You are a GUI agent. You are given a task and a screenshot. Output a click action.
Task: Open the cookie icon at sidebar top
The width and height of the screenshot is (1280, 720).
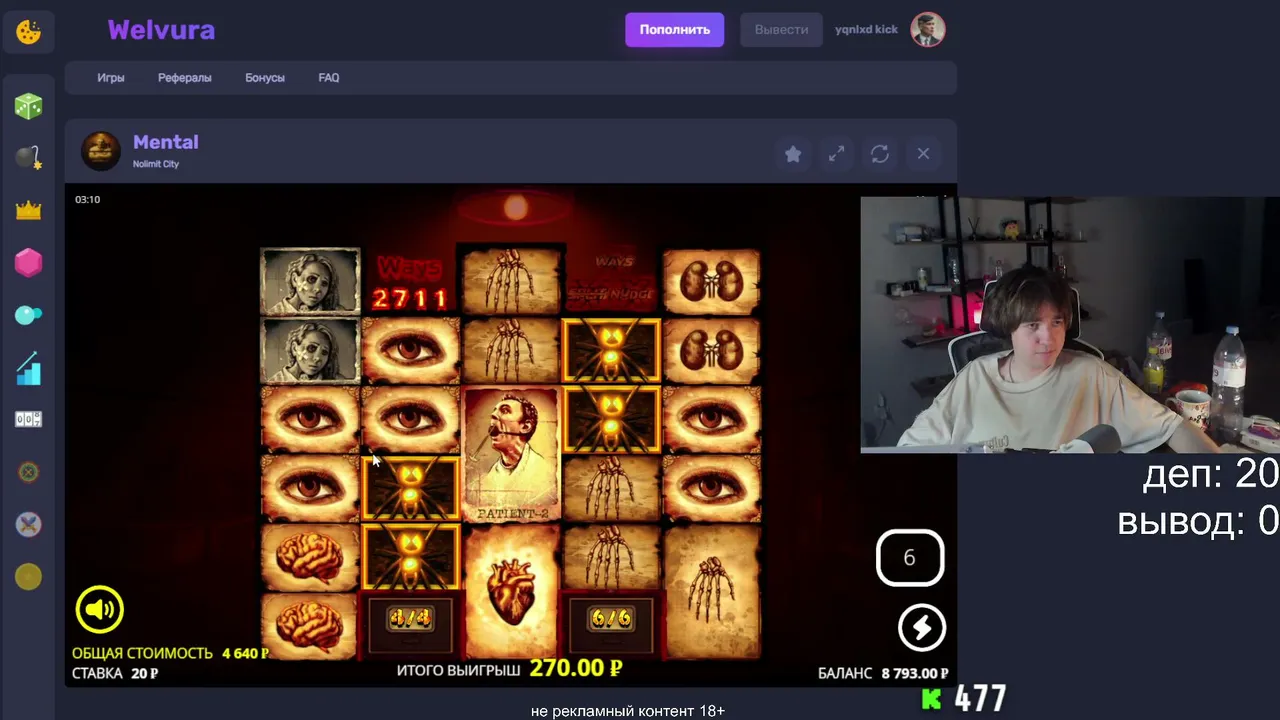click(x=28, y=32)
